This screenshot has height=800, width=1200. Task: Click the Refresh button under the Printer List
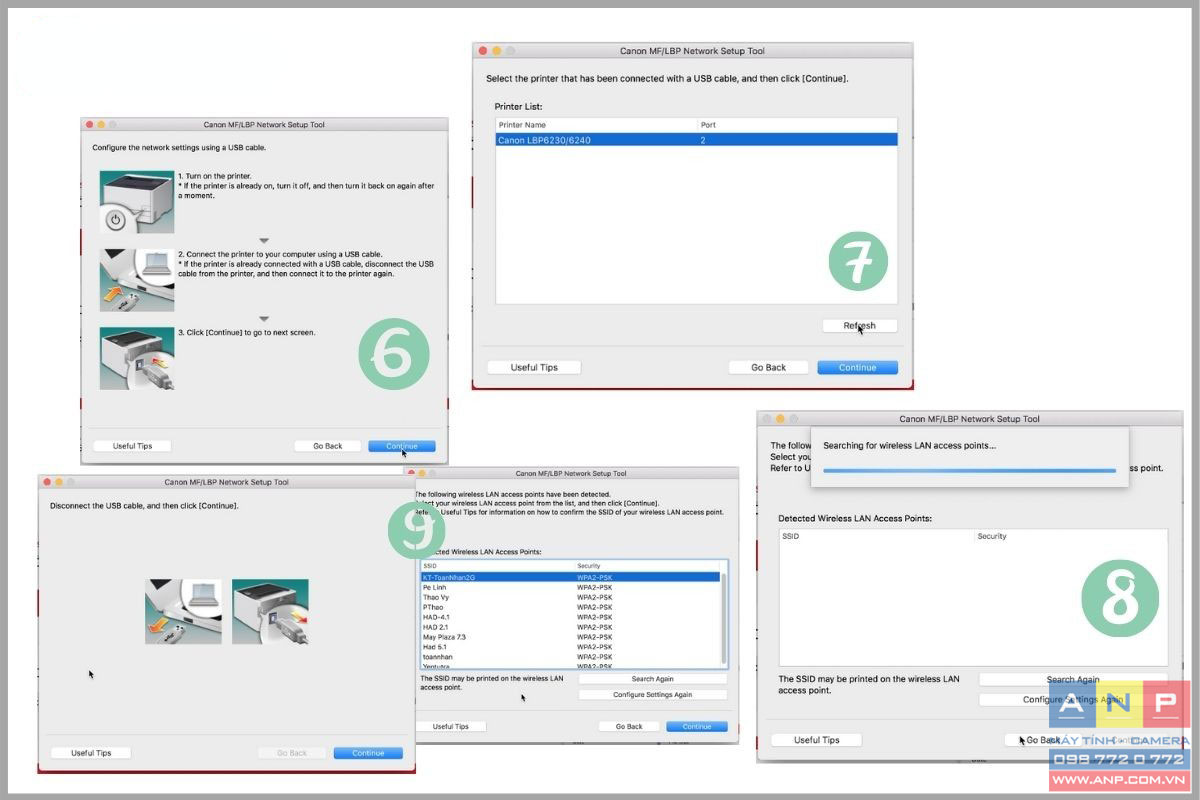coord(859,326)
